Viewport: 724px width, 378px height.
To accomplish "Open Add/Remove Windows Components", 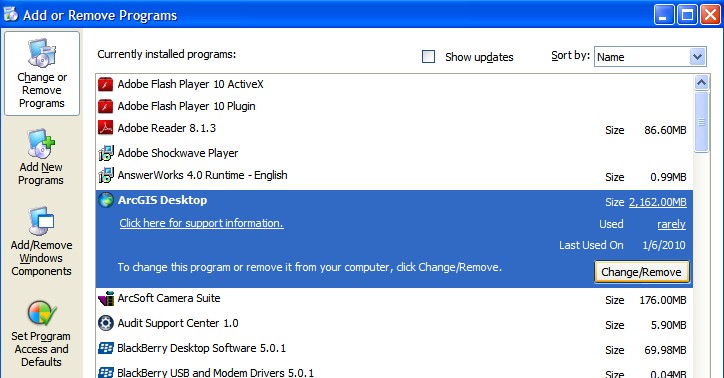I will (x=42, y=242).
